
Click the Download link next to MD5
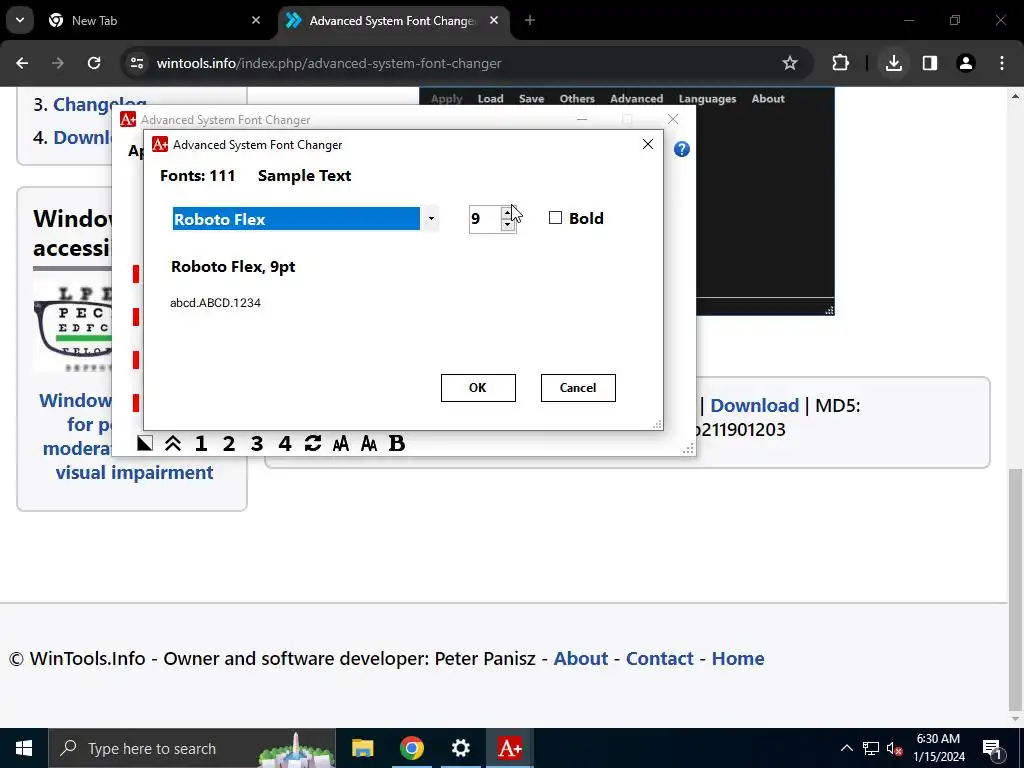tap(754, 406)
